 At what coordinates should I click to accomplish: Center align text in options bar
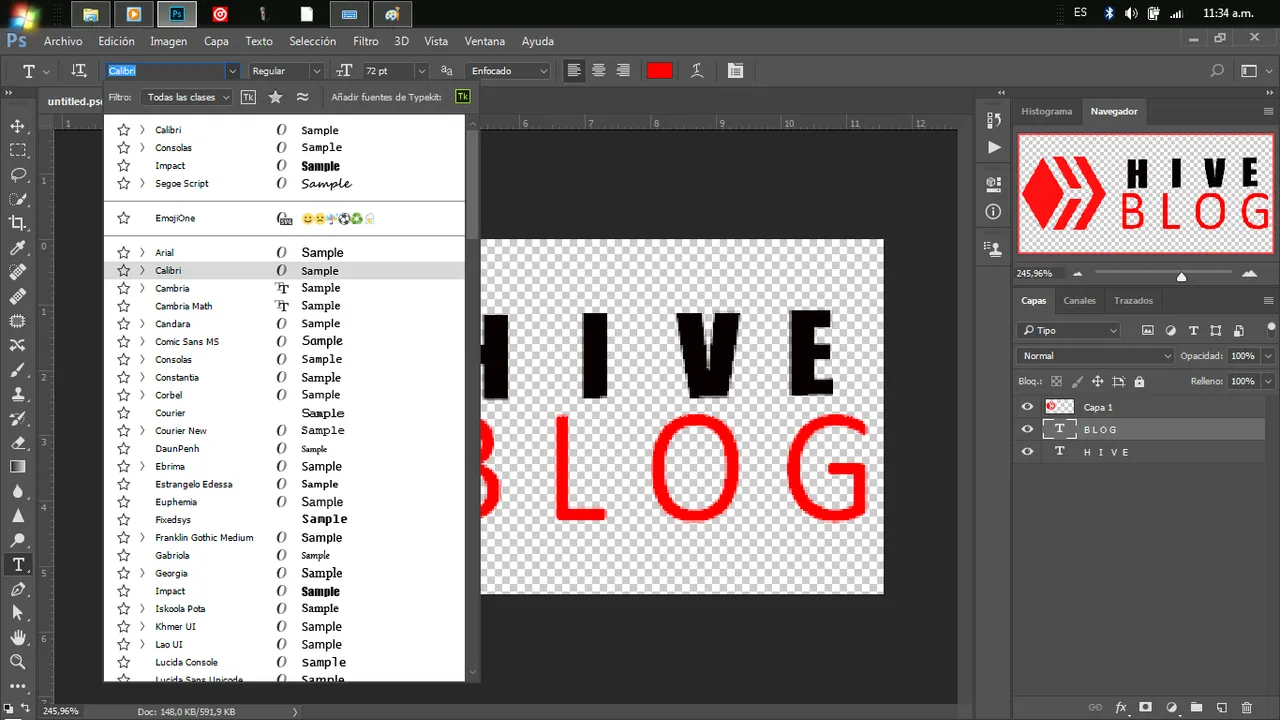coord(599,70)
